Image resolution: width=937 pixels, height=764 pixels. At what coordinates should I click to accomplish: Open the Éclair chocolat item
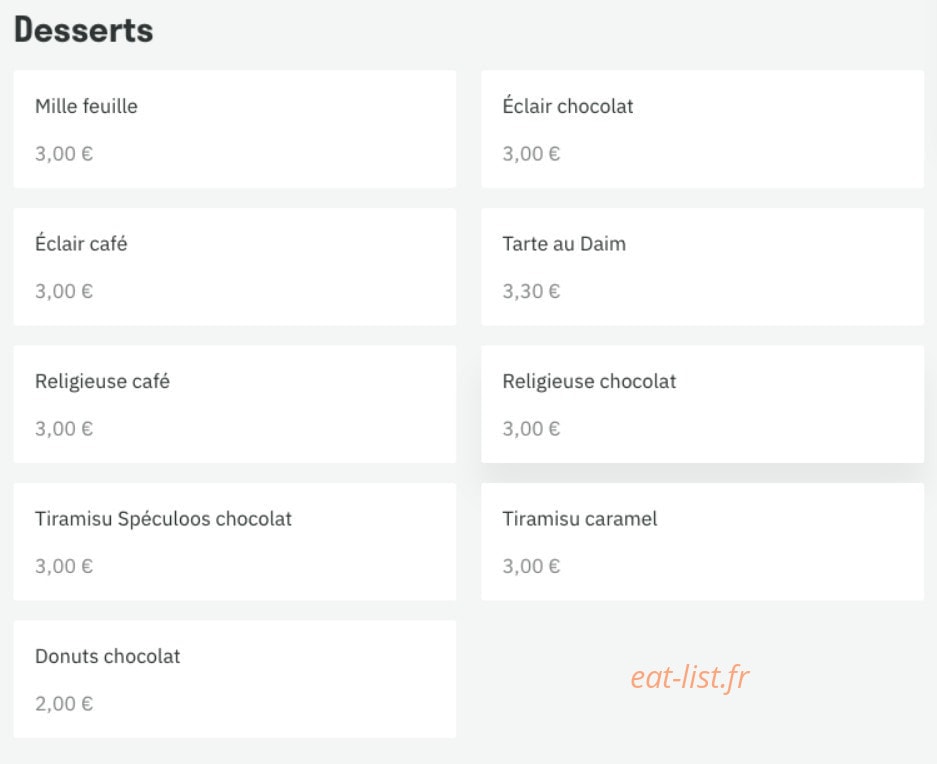tap(702, 129)
